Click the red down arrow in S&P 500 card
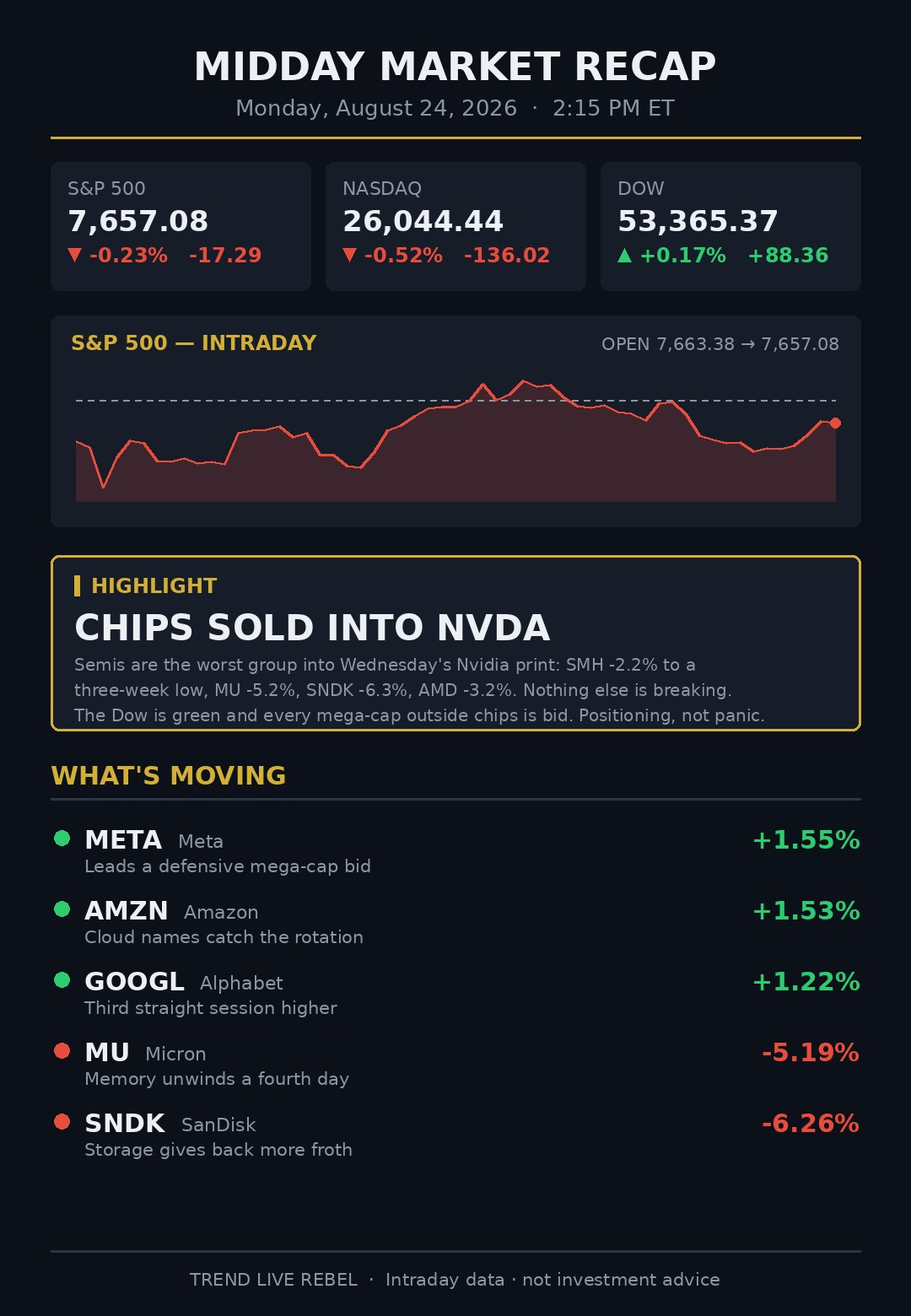Viewport: 911px width, 1316px height. (x=75, y=255)
